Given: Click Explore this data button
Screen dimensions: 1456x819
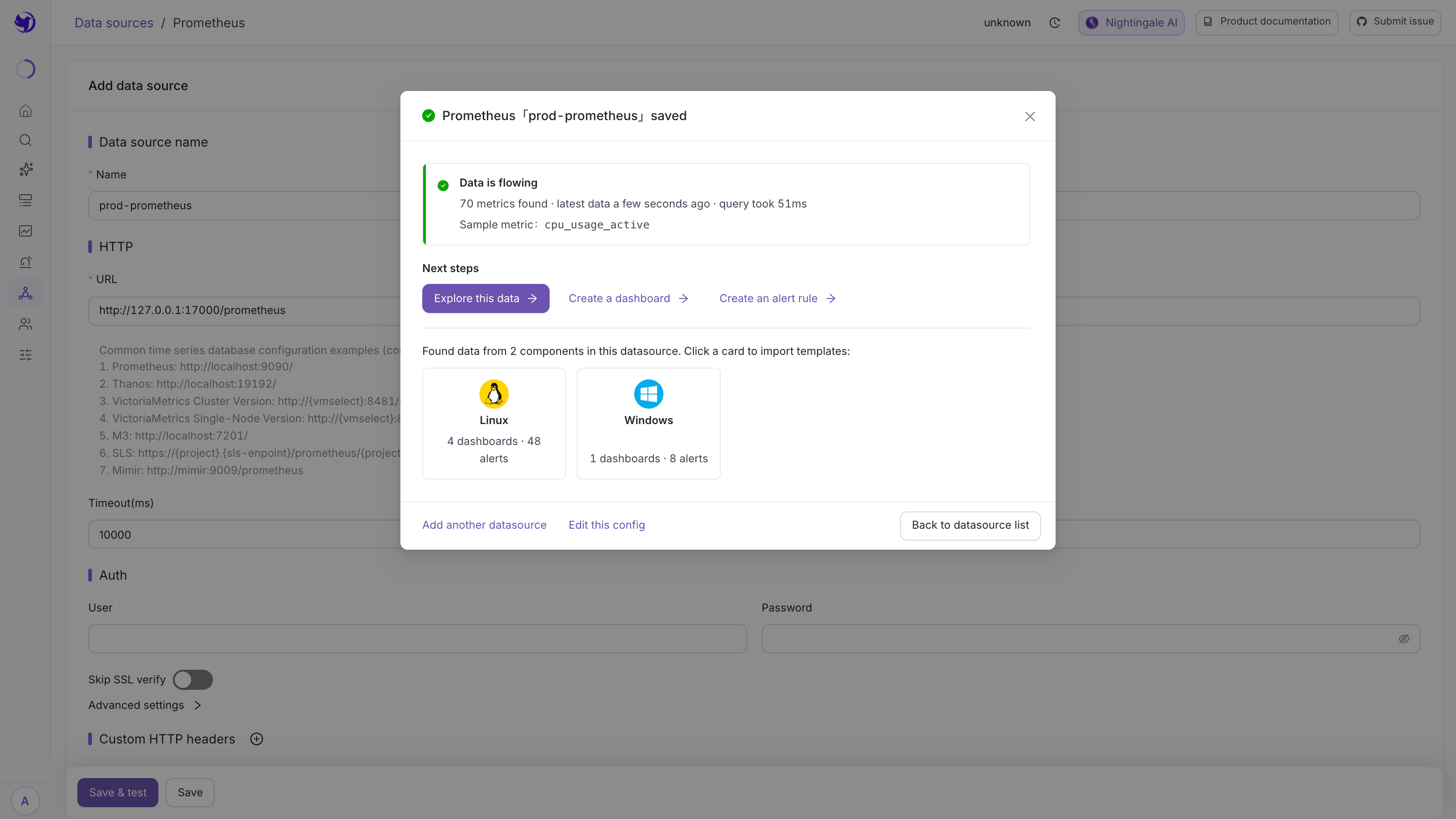Looking at the screenshot, I should pos(485,298).
